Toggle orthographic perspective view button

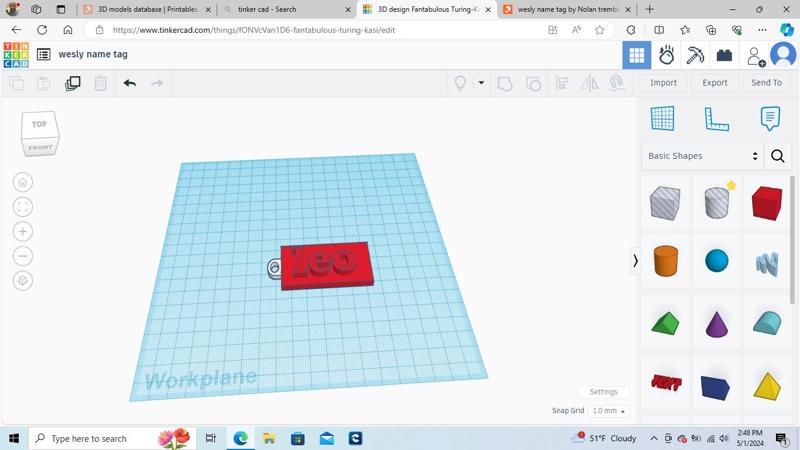point(22,281)
